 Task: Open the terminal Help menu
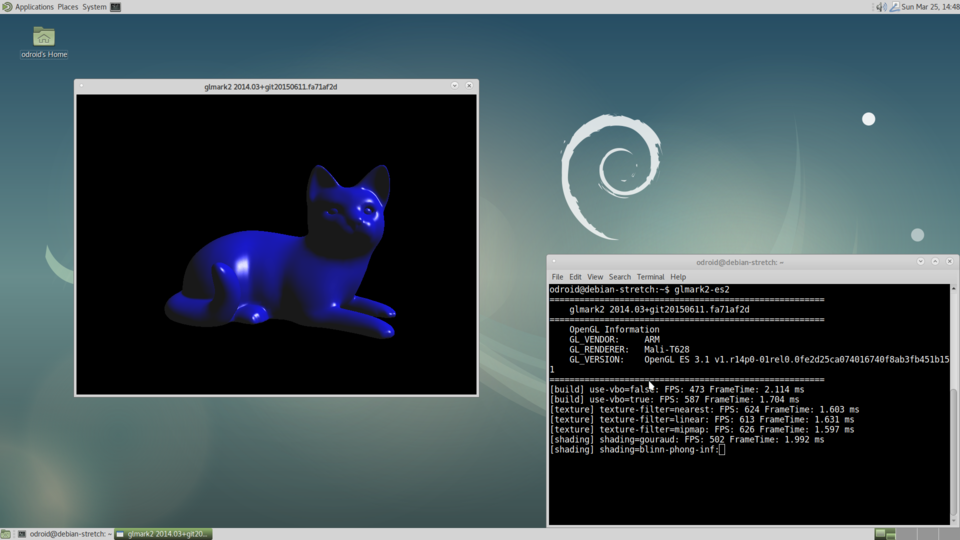[x=678, y=277]
